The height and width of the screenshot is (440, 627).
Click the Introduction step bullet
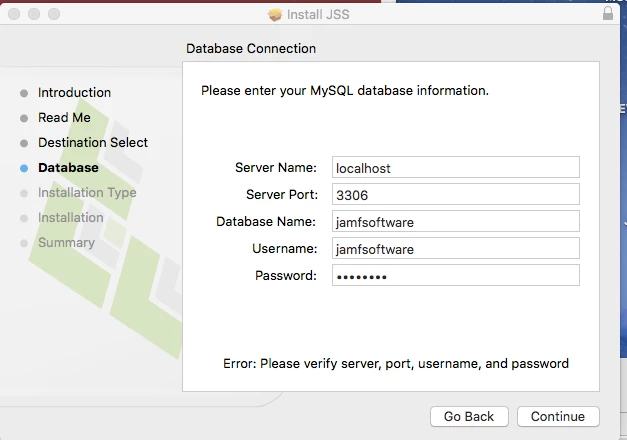click(24, 93)
